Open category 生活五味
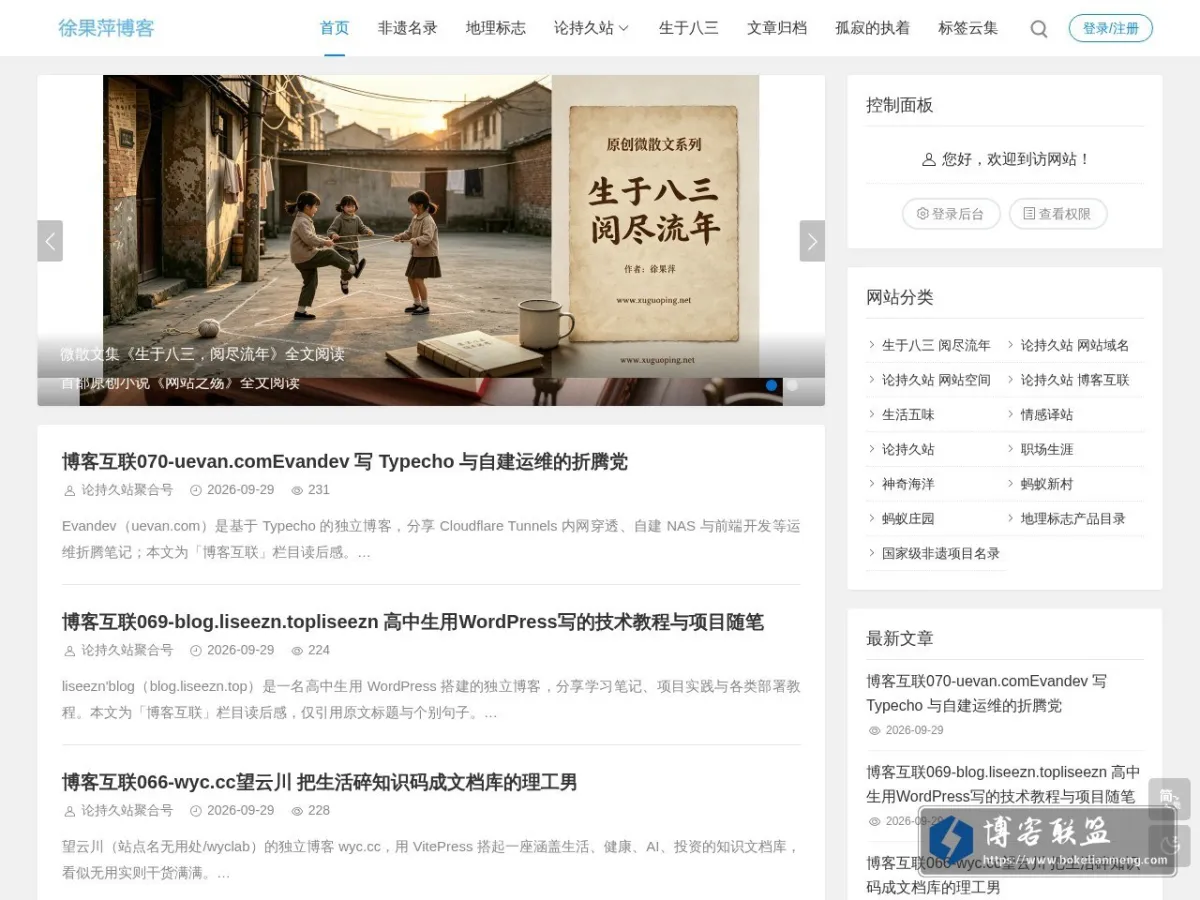 tap(908, 414)
